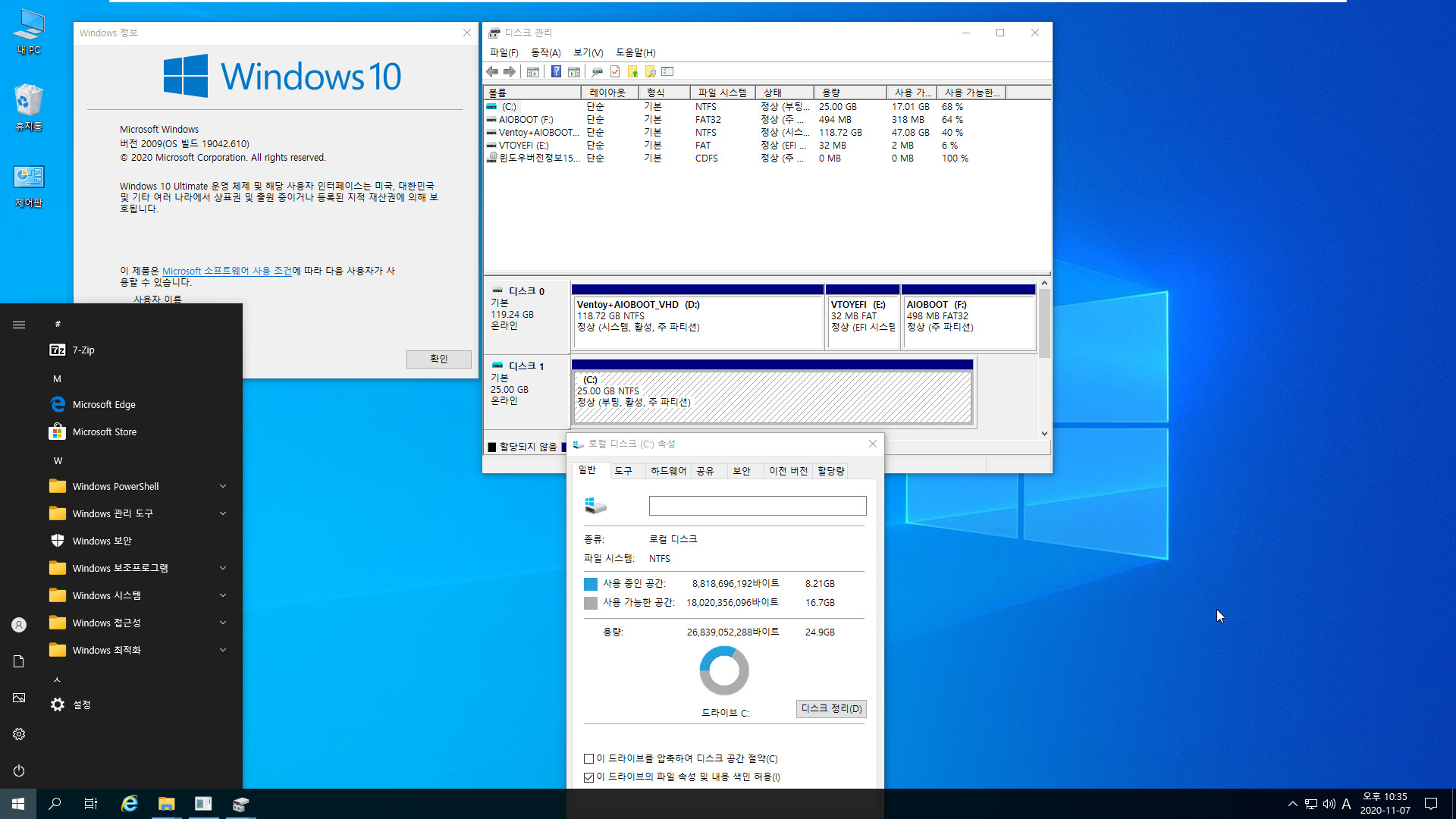Open 도움말(H) menu in Disk Management
The height and width of the screenshot is (819, 1456).
tap(635, 52)
